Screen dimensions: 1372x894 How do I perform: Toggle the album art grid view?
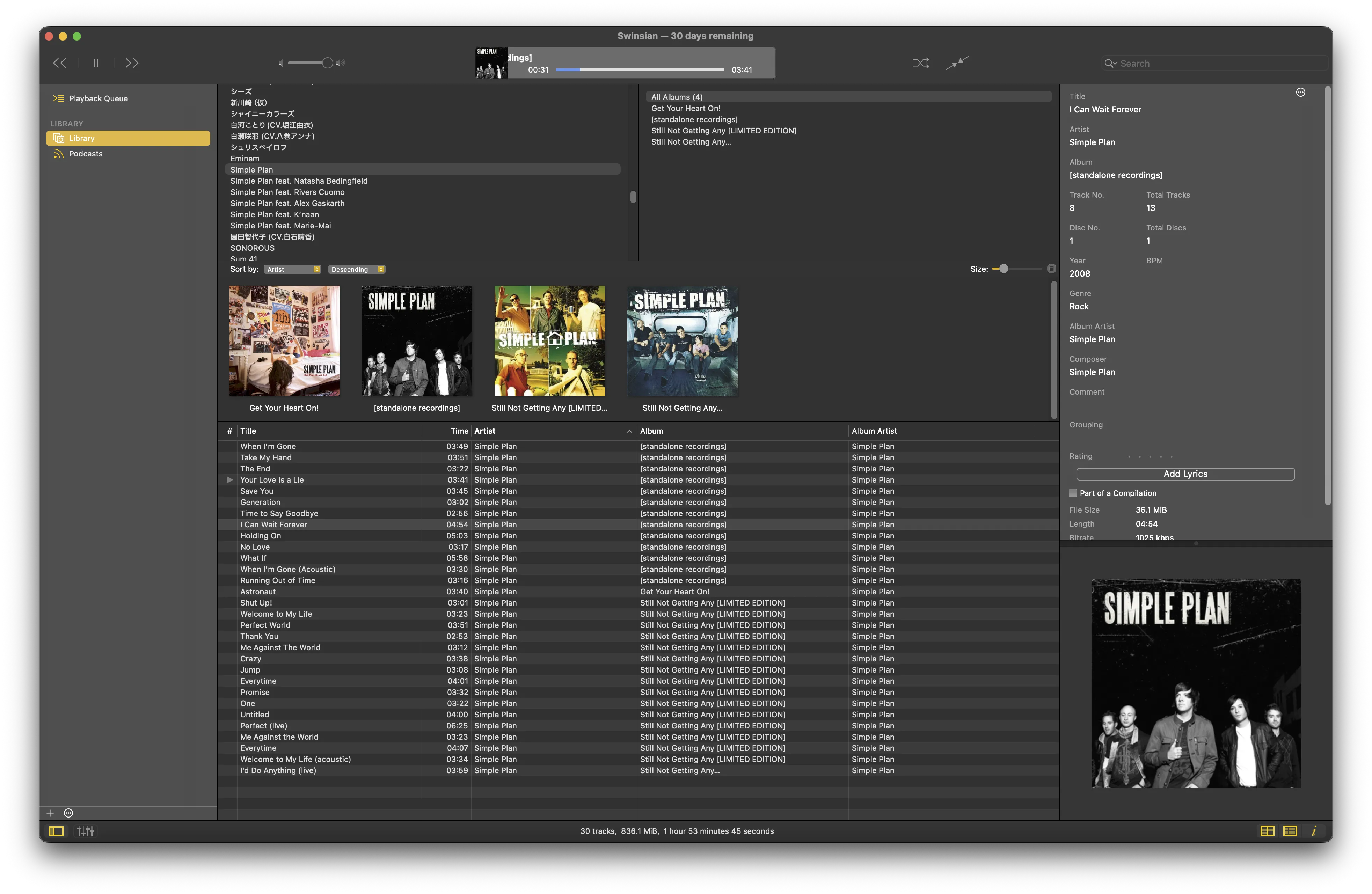1290,830
